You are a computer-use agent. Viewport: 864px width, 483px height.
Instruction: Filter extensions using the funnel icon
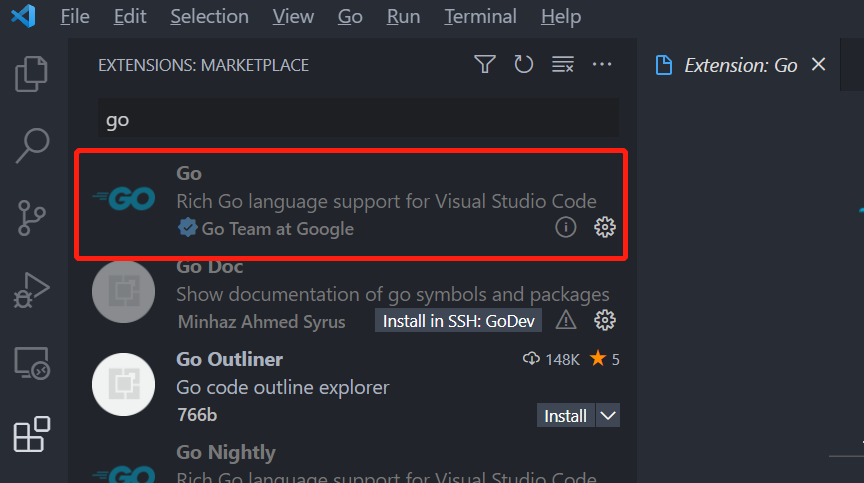485,64
